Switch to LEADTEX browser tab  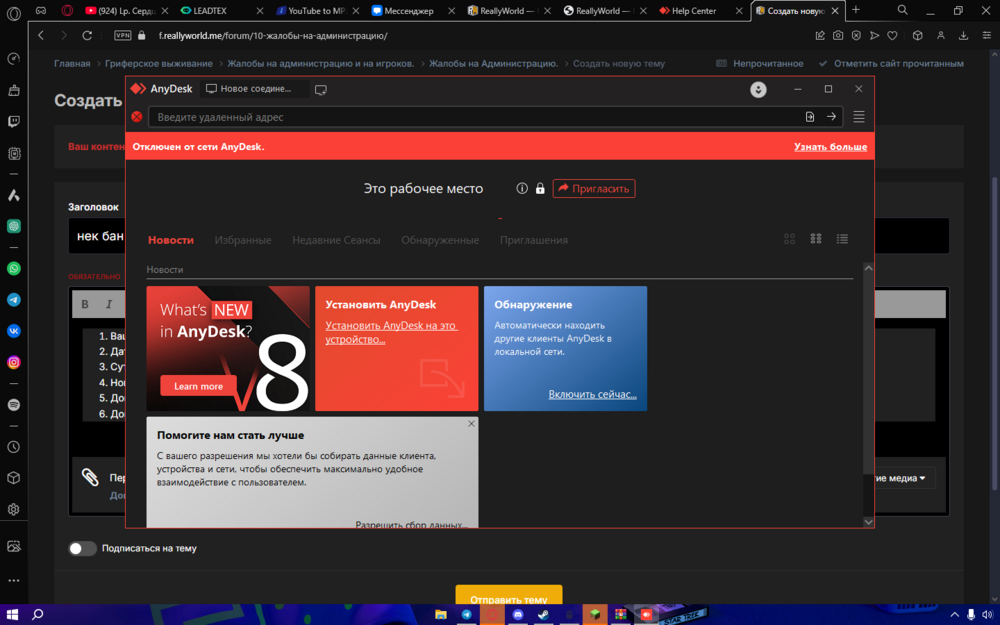(221, 10)
